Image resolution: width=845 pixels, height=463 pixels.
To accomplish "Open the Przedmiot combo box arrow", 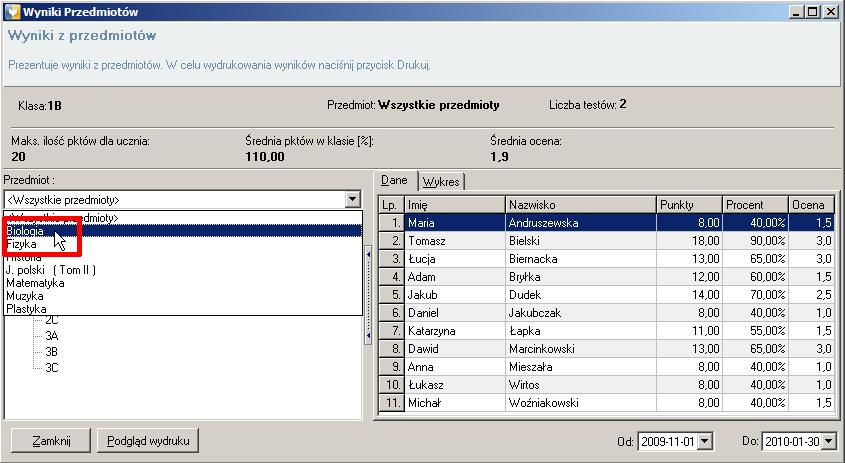I will (352, 199).
